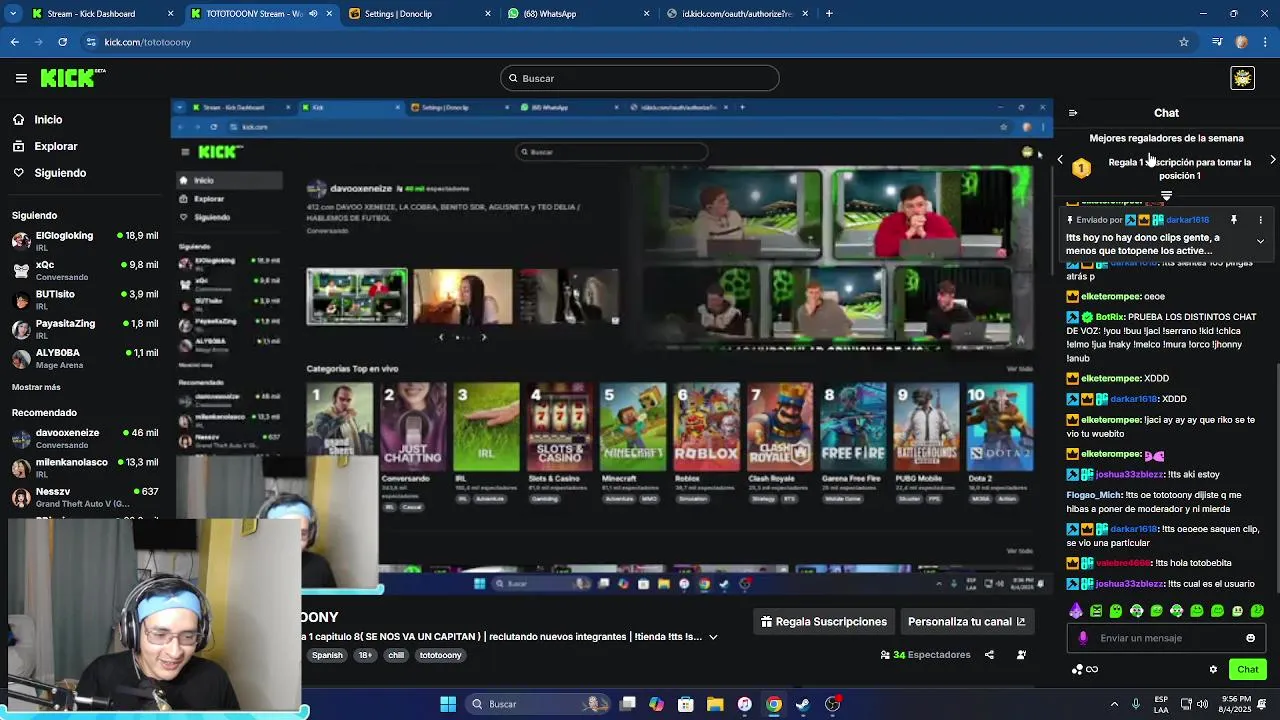Send the chat message
The image size is (1280, 720).
(x=1247, y=669)
